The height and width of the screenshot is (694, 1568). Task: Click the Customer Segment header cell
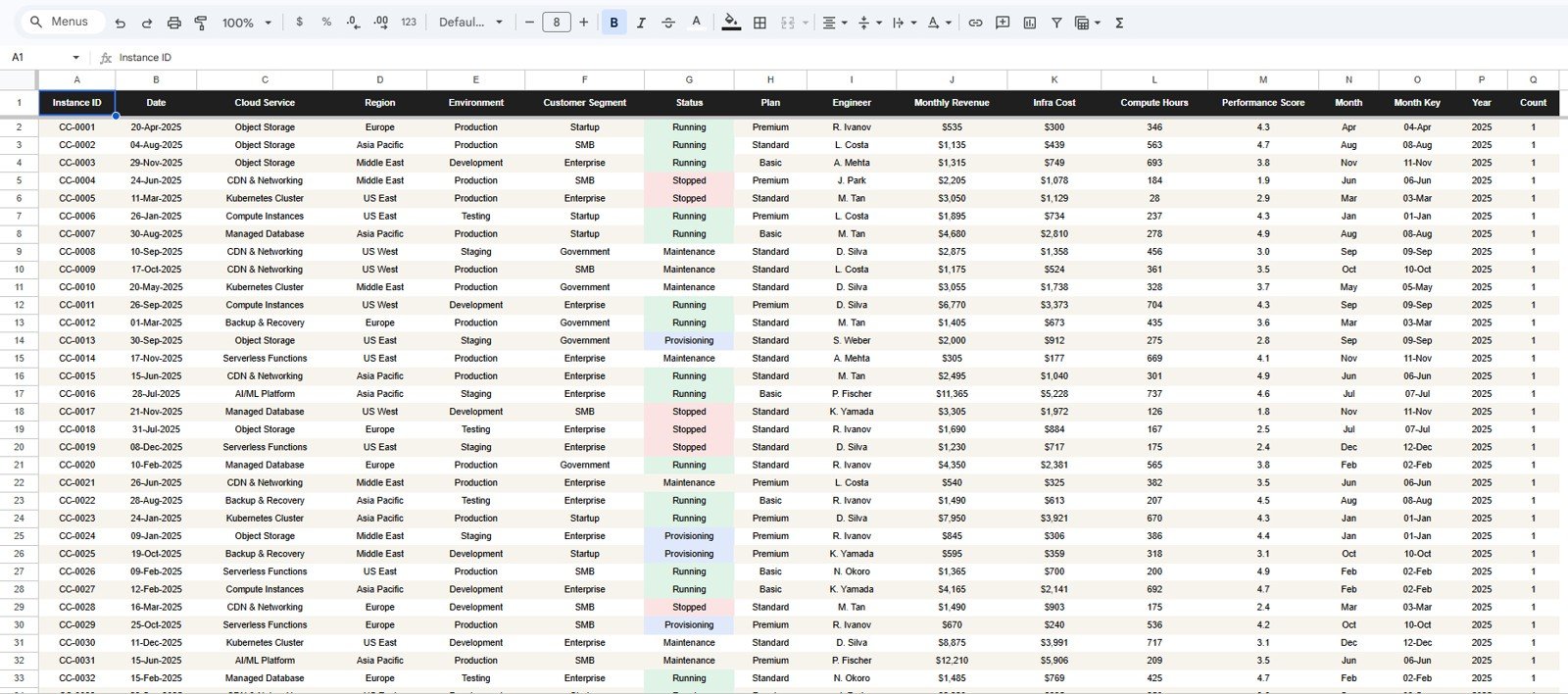pos(584,102)
